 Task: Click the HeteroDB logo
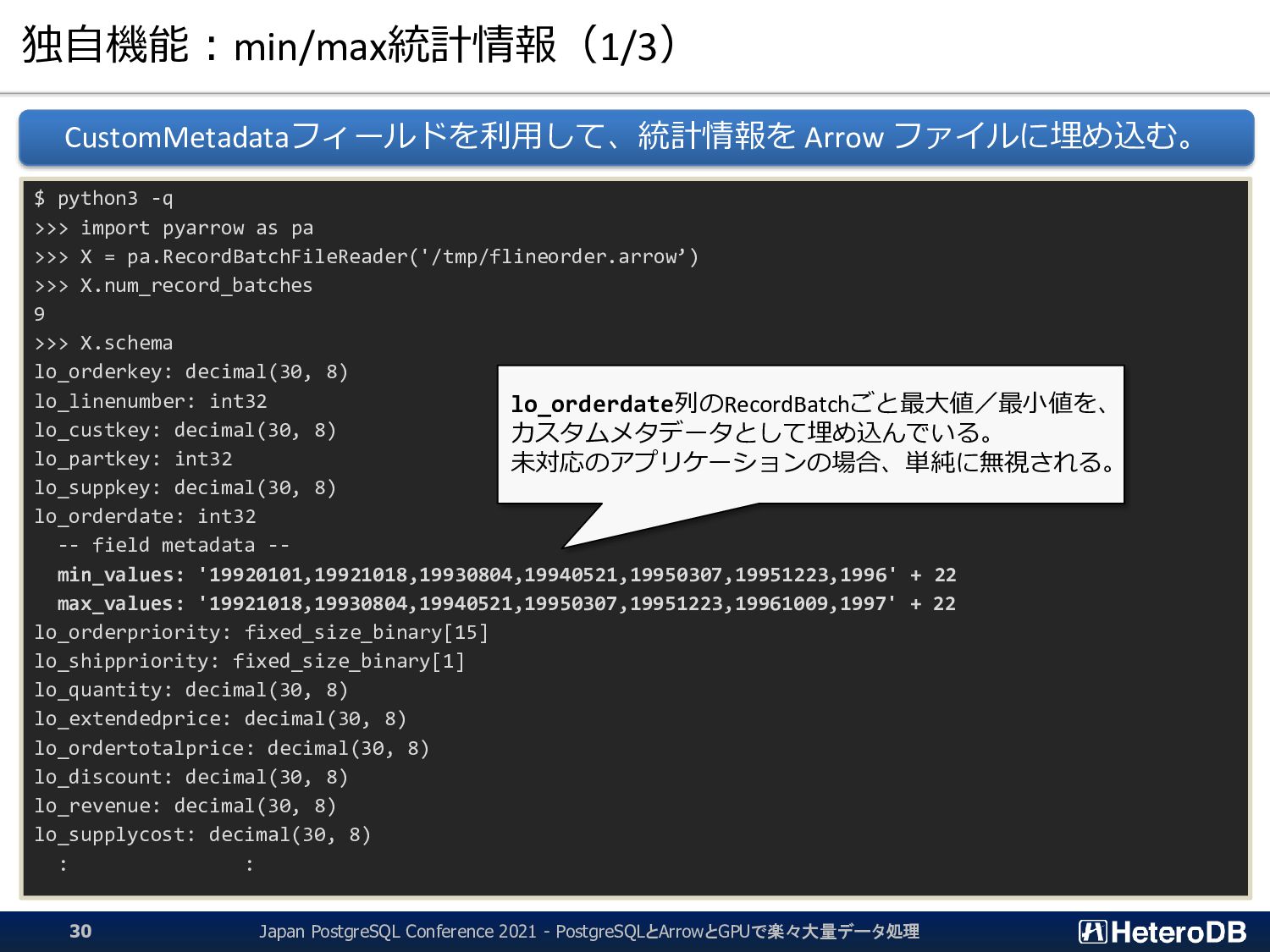tap(1162, 932)
